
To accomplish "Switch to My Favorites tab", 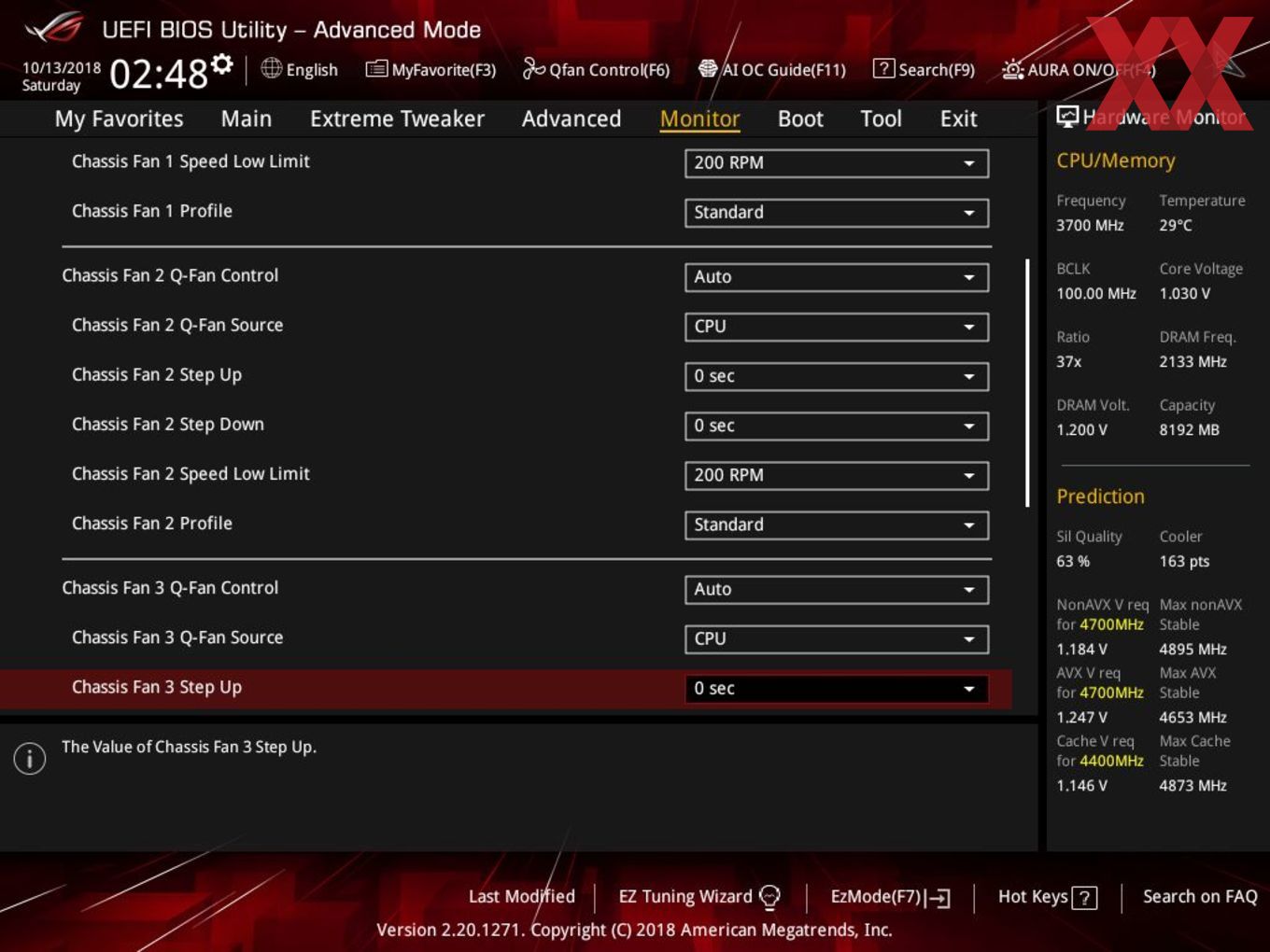I will (119, 119).
